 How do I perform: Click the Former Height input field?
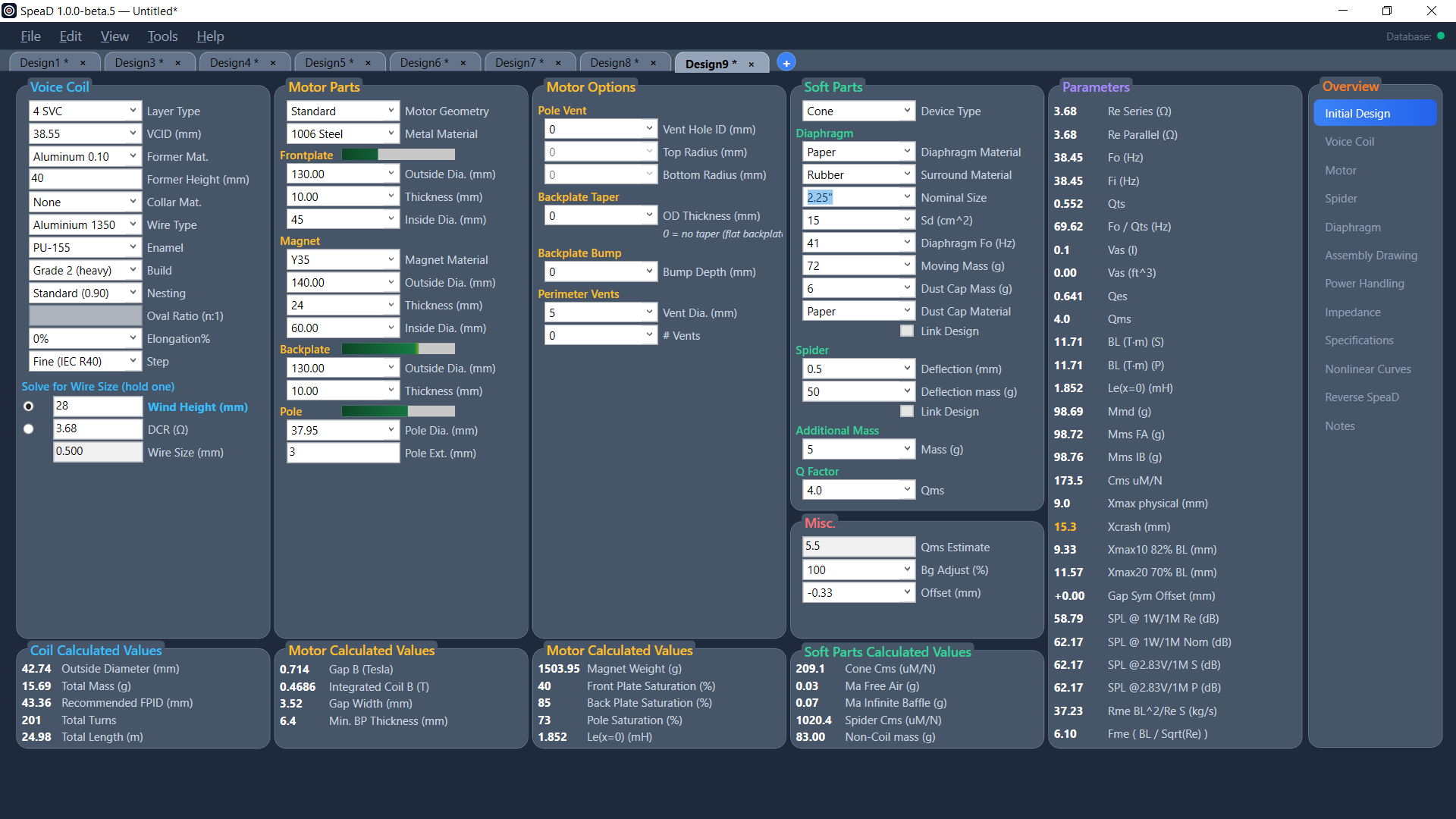pyautogui.click(x=85, y=179)
